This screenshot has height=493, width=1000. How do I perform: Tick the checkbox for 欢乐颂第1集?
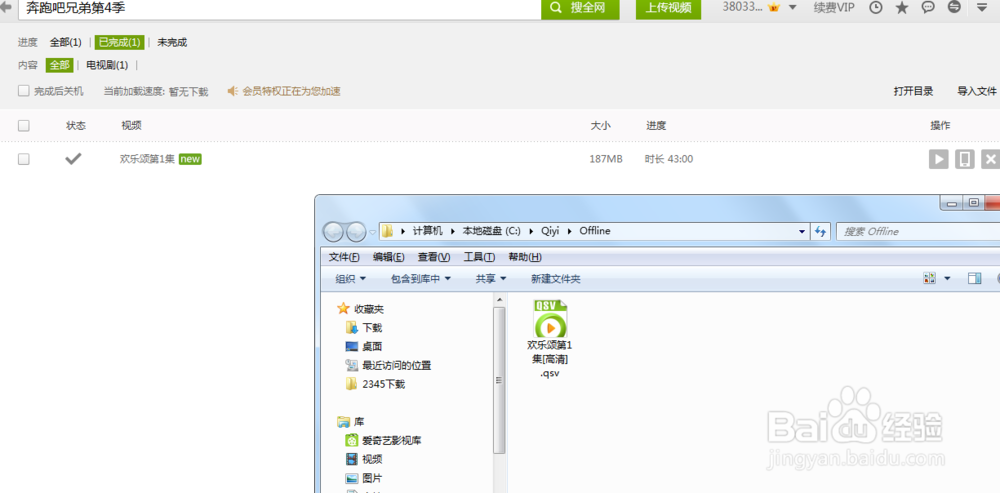coord(24,159)
